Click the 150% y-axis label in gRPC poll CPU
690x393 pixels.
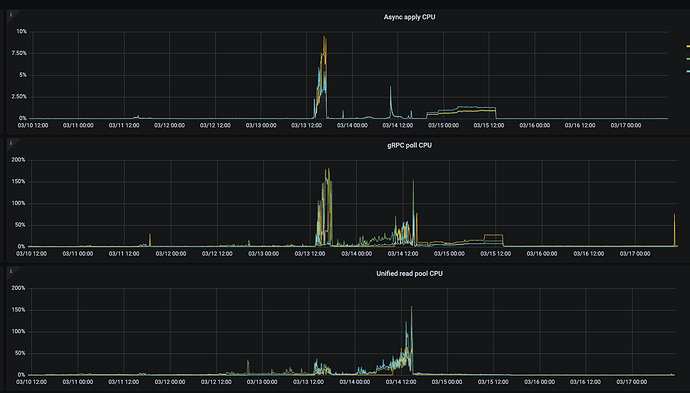tap(18, 181)
